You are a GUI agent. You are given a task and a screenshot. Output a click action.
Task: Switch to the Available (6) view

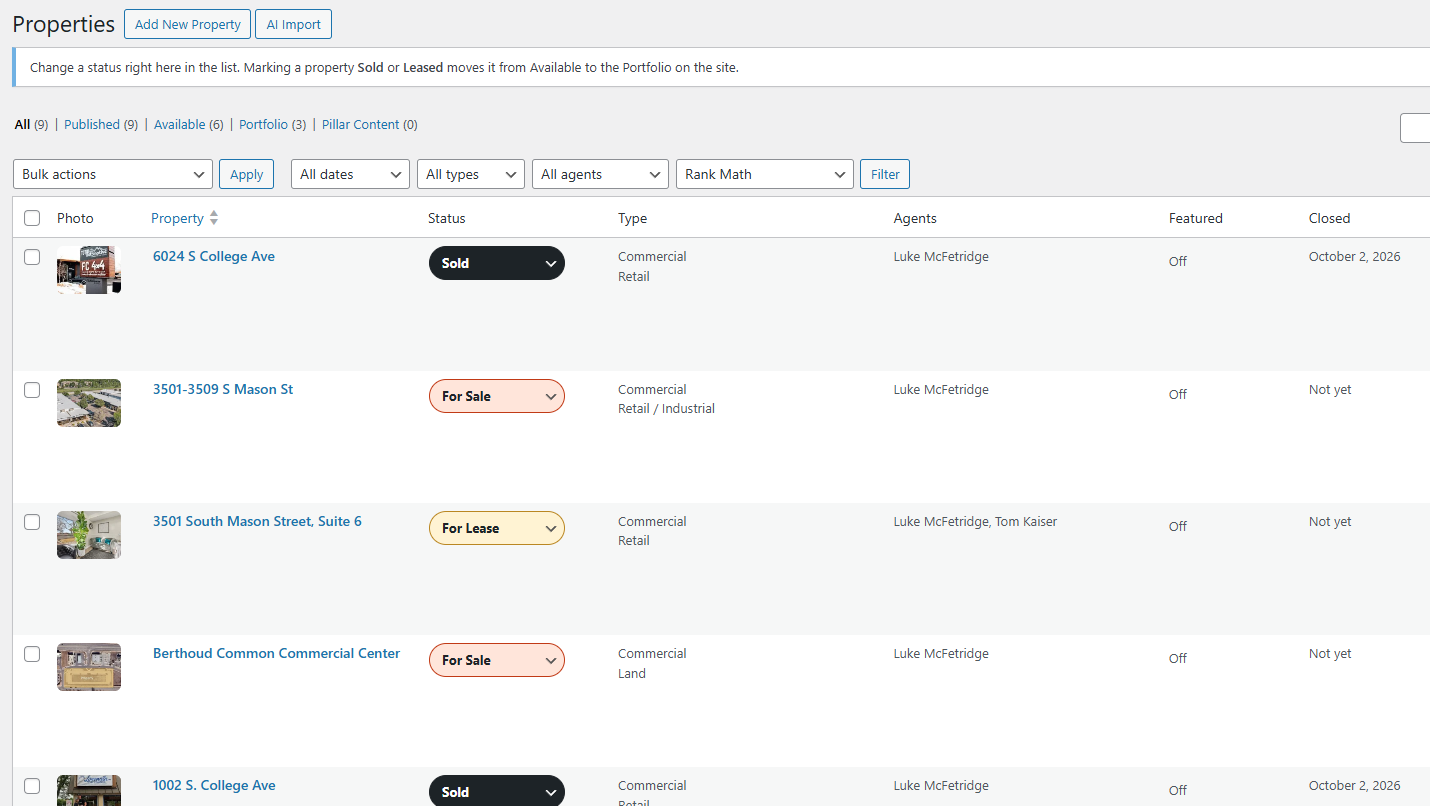point(189,125)
